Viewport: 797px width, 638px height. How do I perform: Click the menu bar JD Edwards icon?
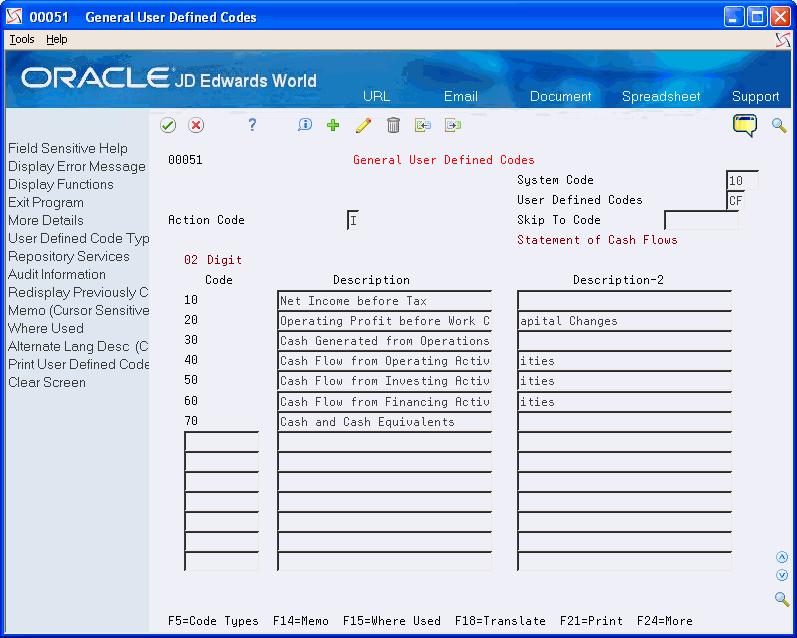pyautogui.click(x=783, y=40)
